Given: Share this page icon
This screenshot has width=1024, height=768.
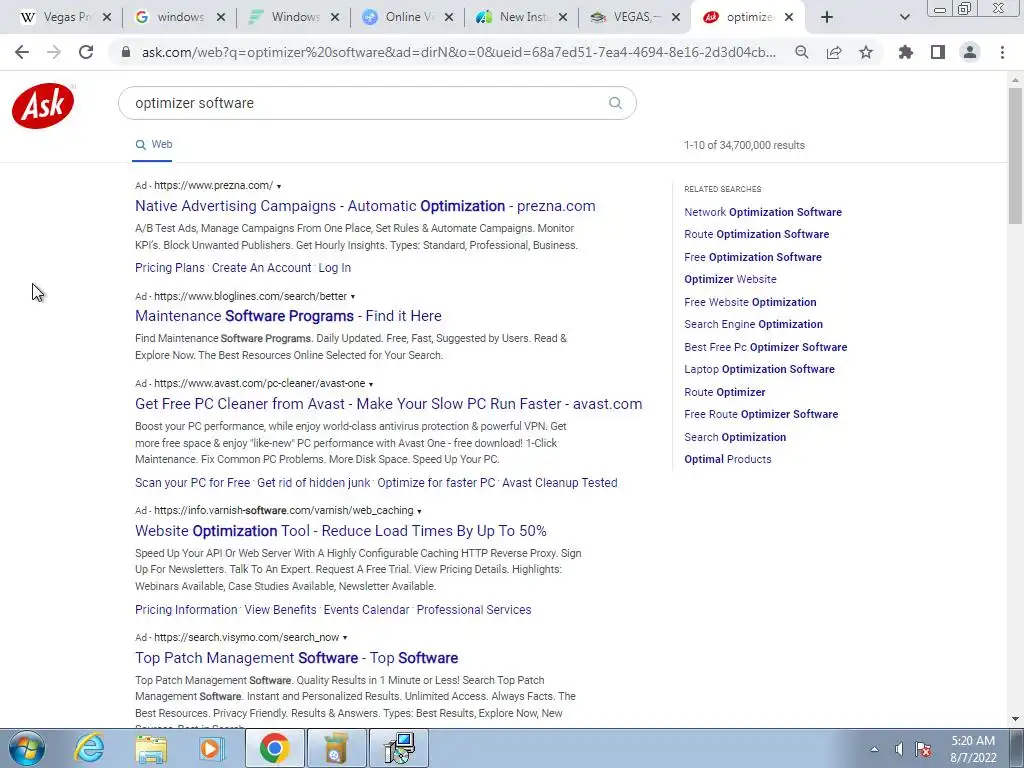Looking at the screenshot, I should click(834, 52).
